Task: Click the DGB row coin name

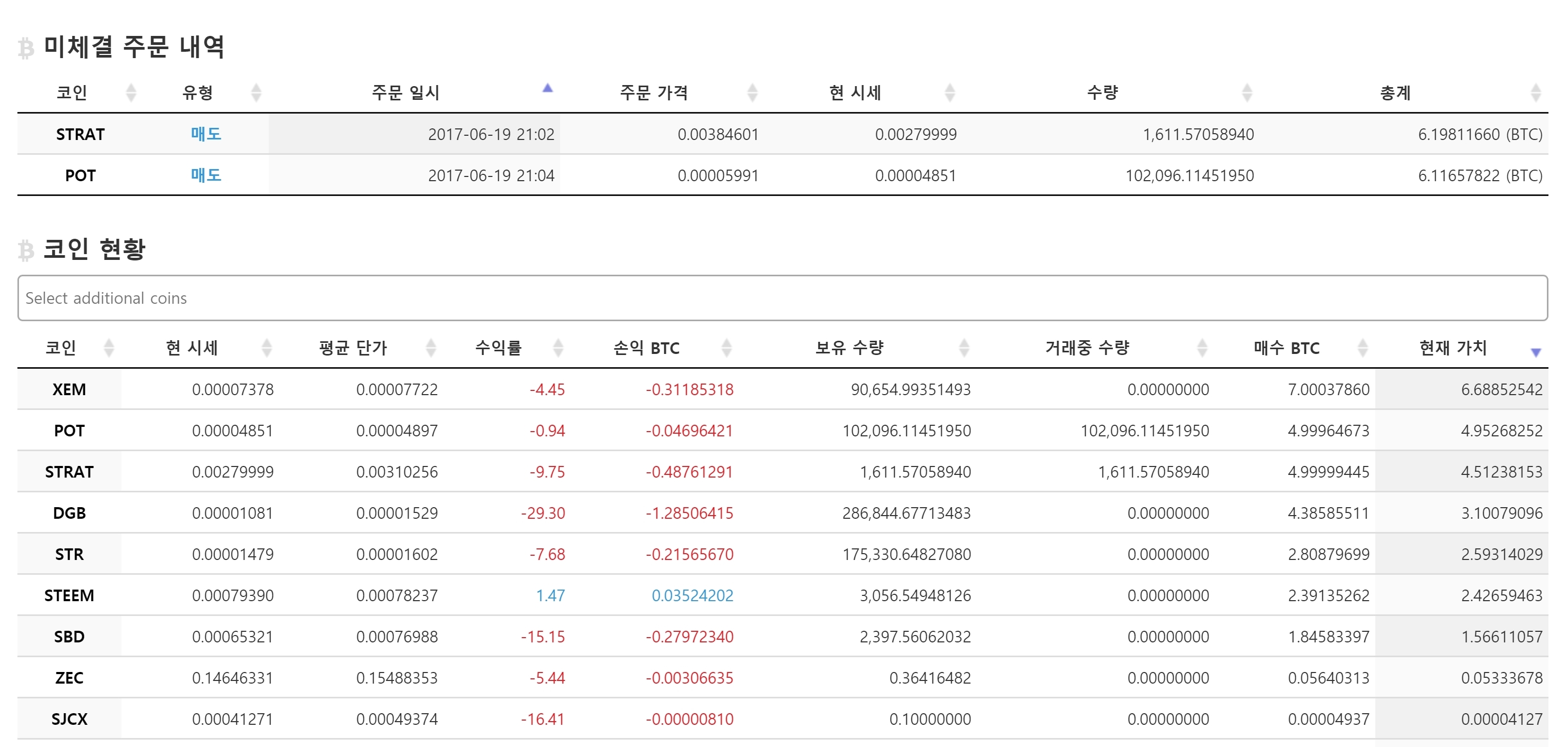Action: [69, 513]
